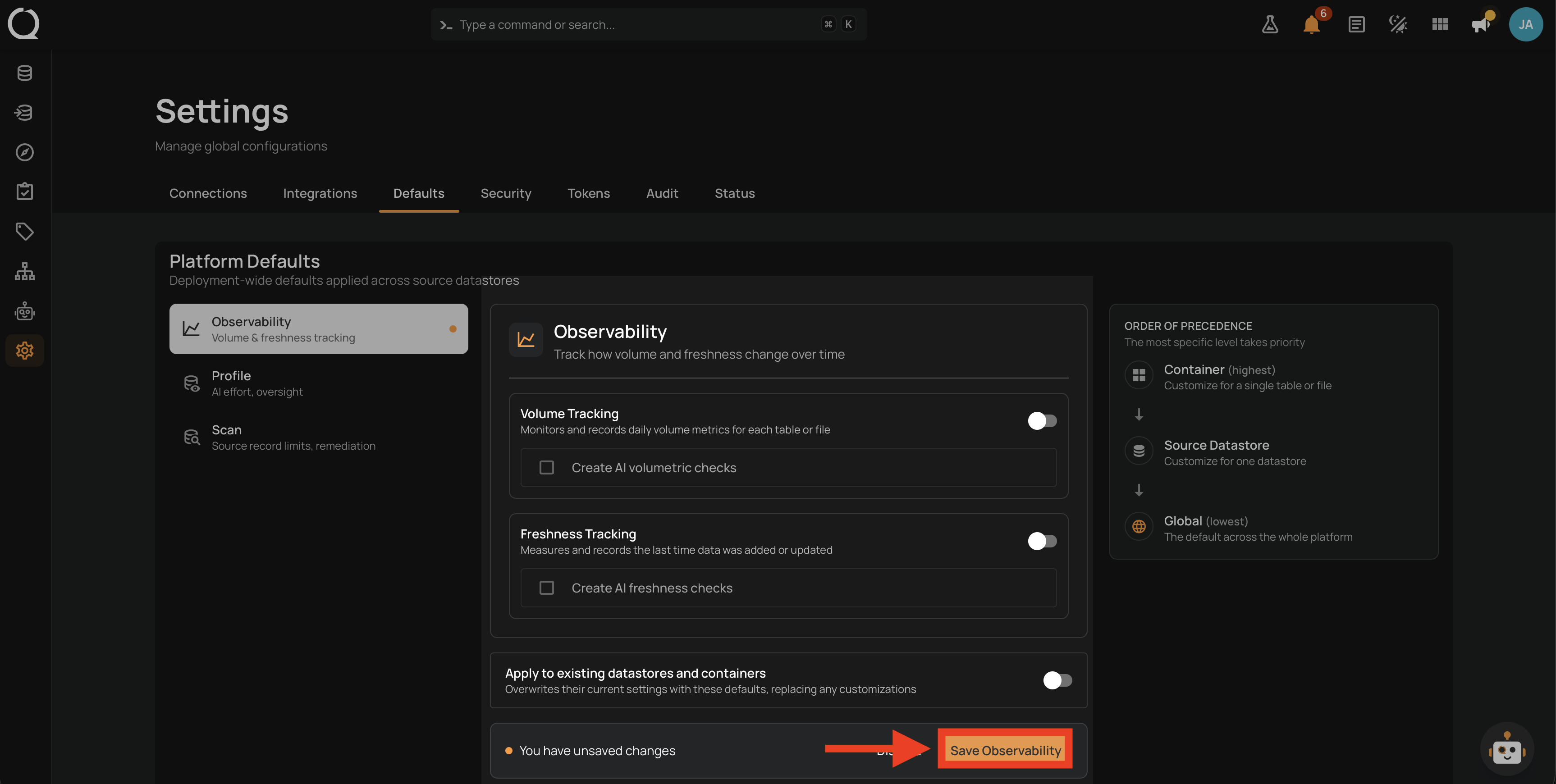1556x784 pixels.
Task: Click the Settings page title
Action: pos(222,111)
